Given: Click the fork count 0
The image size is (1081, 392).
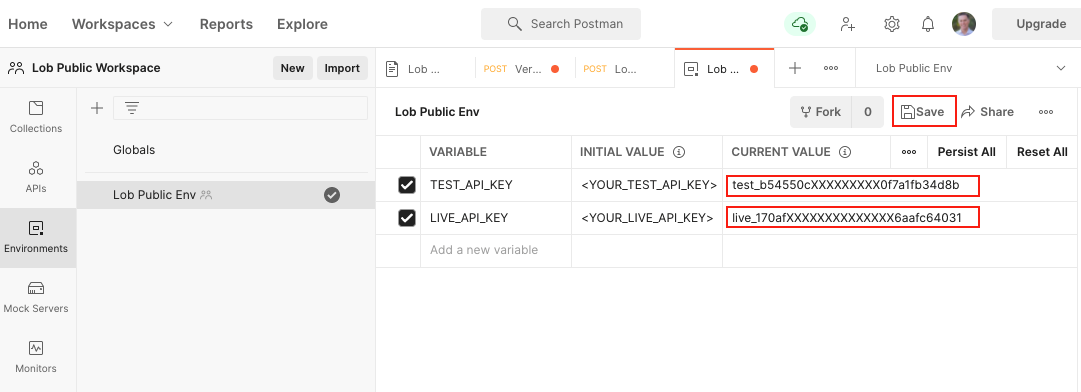Looking at the screenshot, I should tap(867, 112).
